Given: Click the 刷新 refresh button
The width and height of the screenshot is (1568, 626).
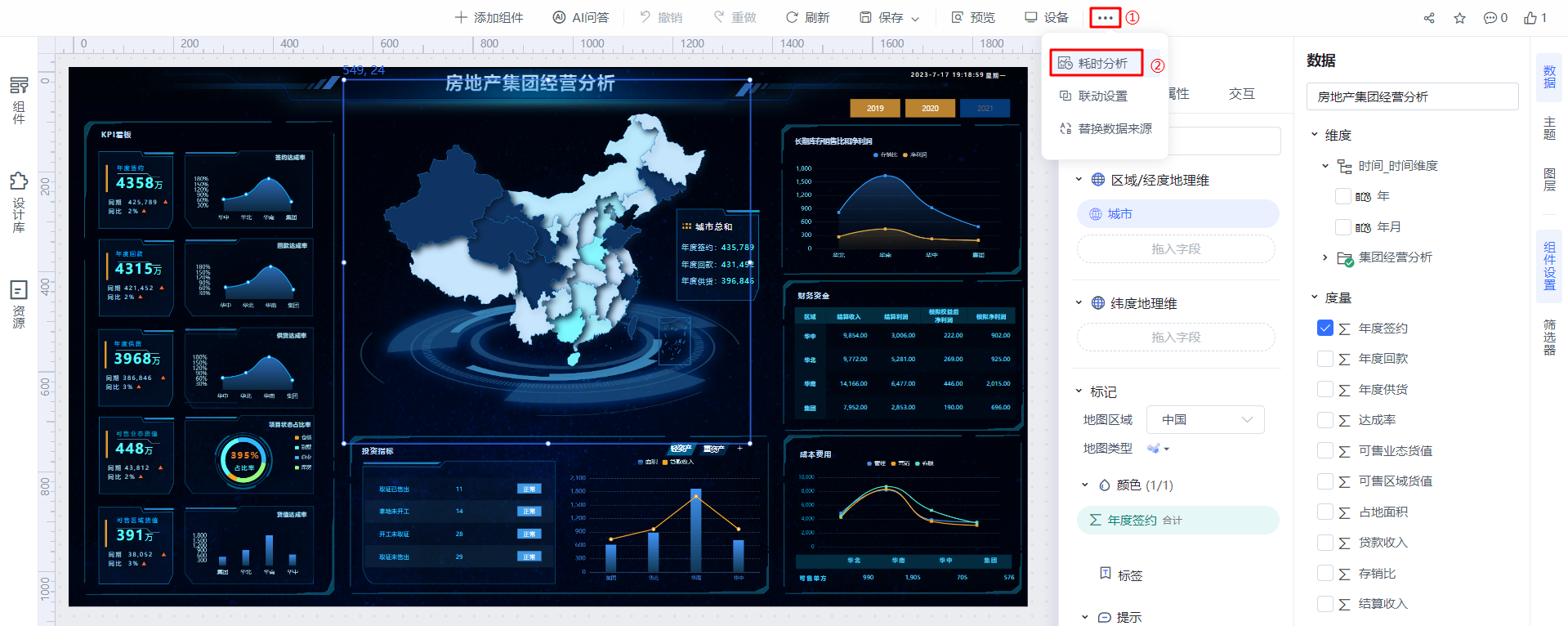Looking at the screenshot, I should tap(807, 17).
